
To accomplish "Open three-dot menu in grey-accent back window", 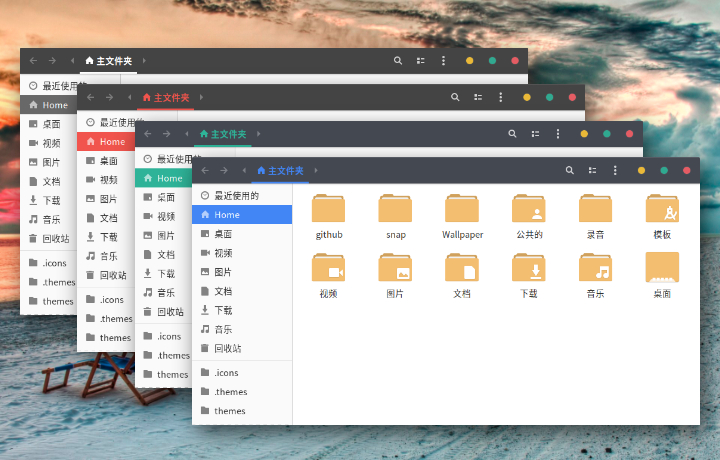I will [x=443, y=61].
